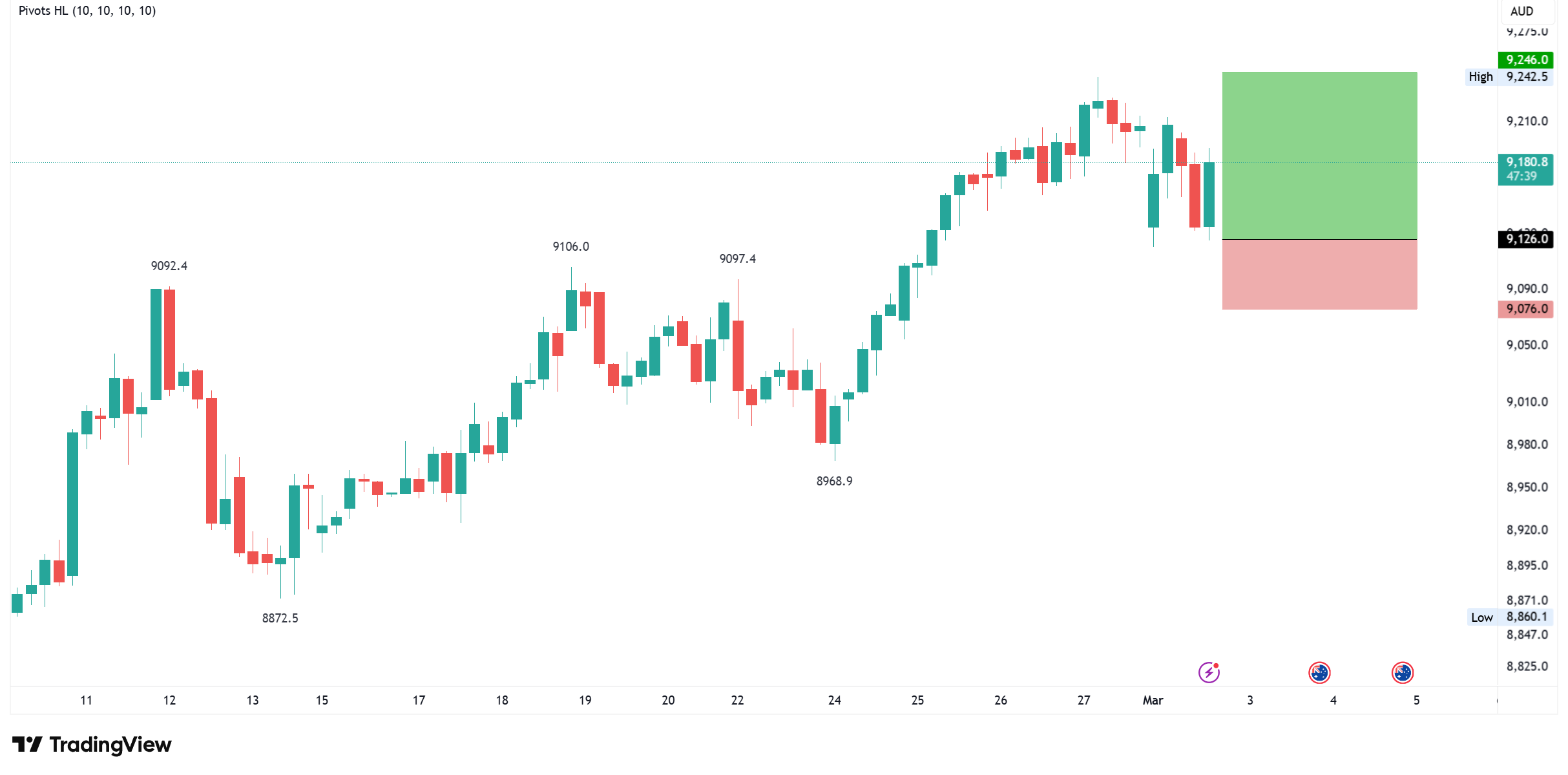The image size is (1568, 775).
Task: Click the High 9,242.5 price label
Action: tap(1508, 77)
